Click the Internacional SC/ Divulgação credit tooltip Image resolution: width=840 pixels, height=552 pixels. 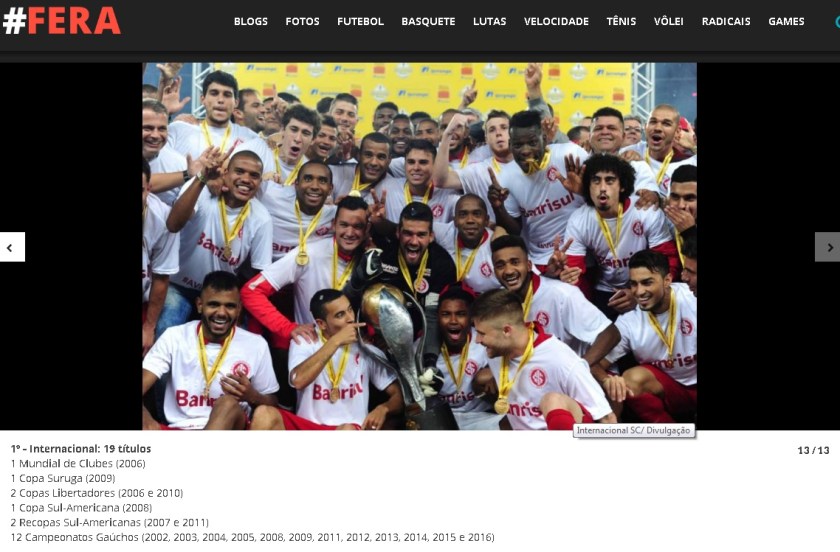pyautogui.click(x=633, y=430)
